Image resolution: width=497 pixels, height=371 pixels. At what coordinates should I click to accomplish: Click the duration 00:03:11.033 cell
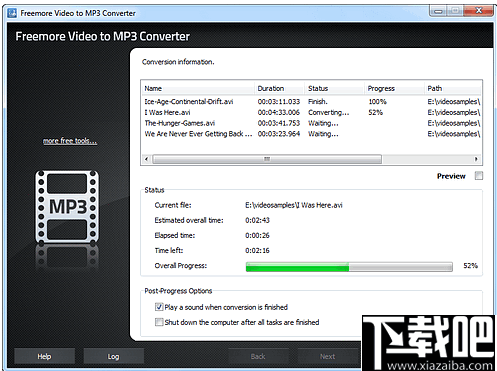click(x=279, y=101)
